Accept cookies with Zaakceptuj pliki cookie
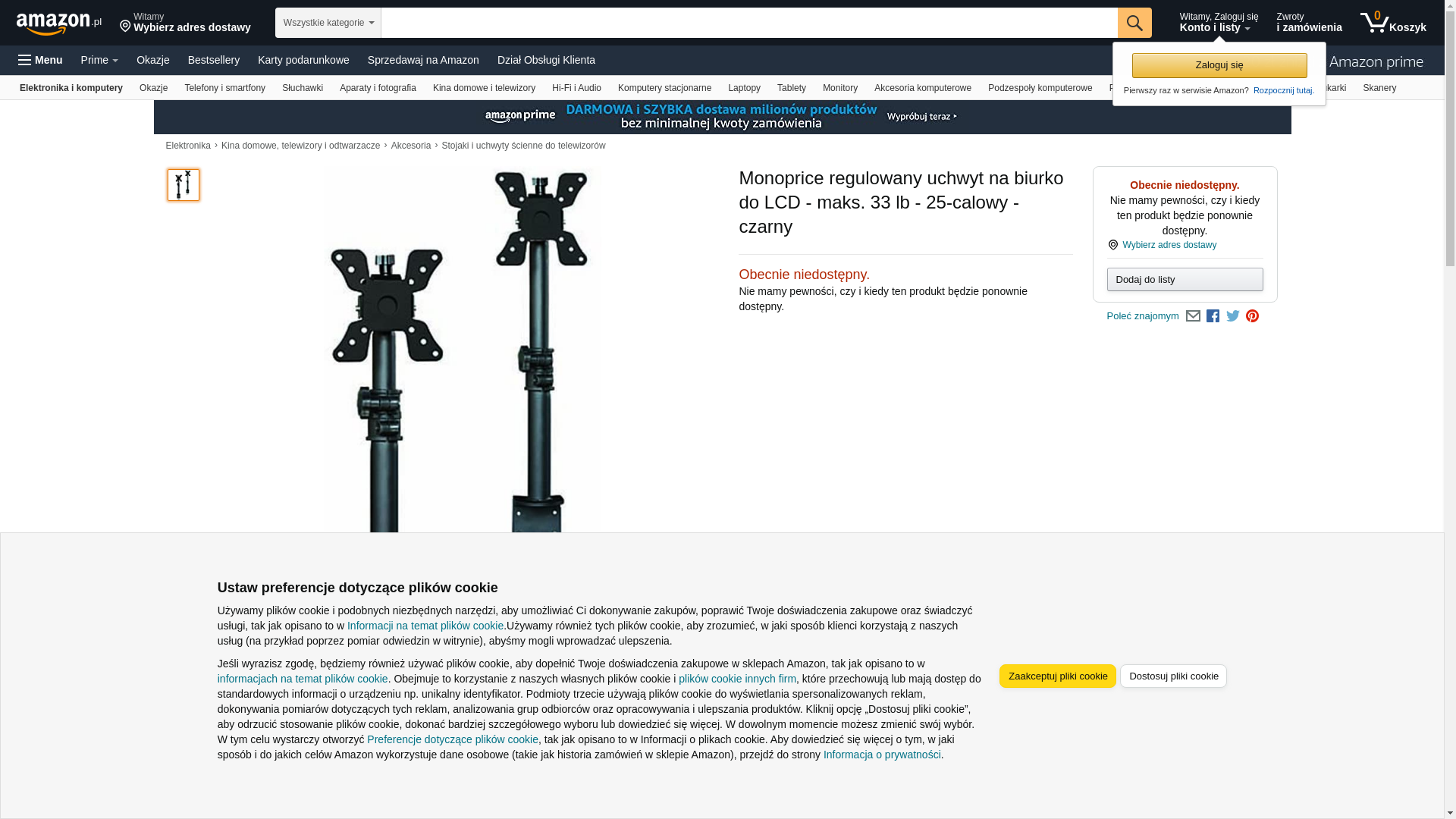Screen dimensions: 1456x819 coord(1058,676)
